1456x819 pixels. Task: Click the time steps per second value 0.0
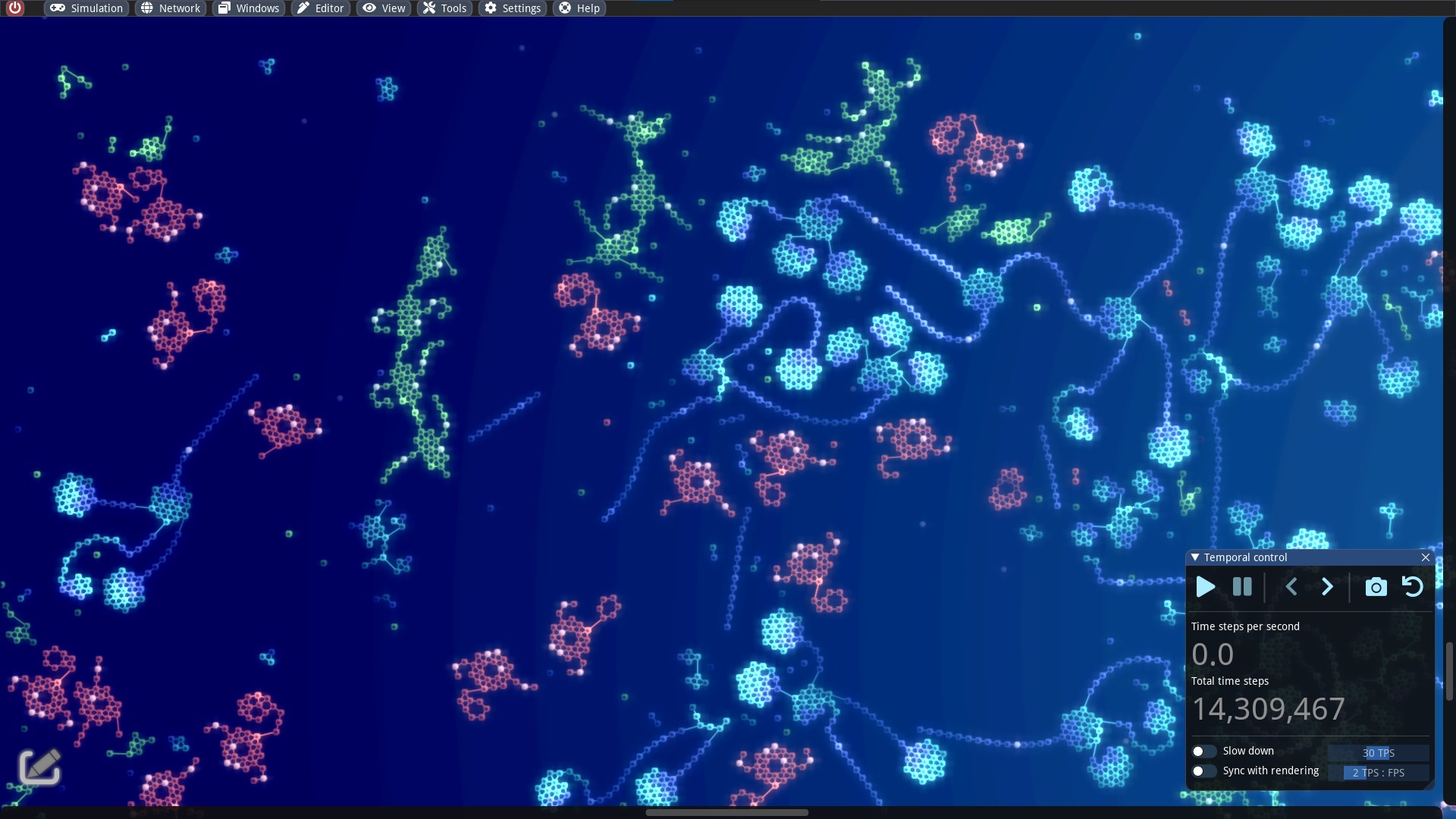click(1212, 654)
